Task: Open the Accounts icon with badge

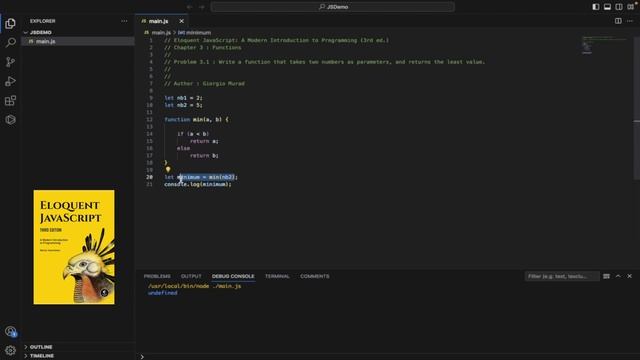Action: (x=10, y=331)
